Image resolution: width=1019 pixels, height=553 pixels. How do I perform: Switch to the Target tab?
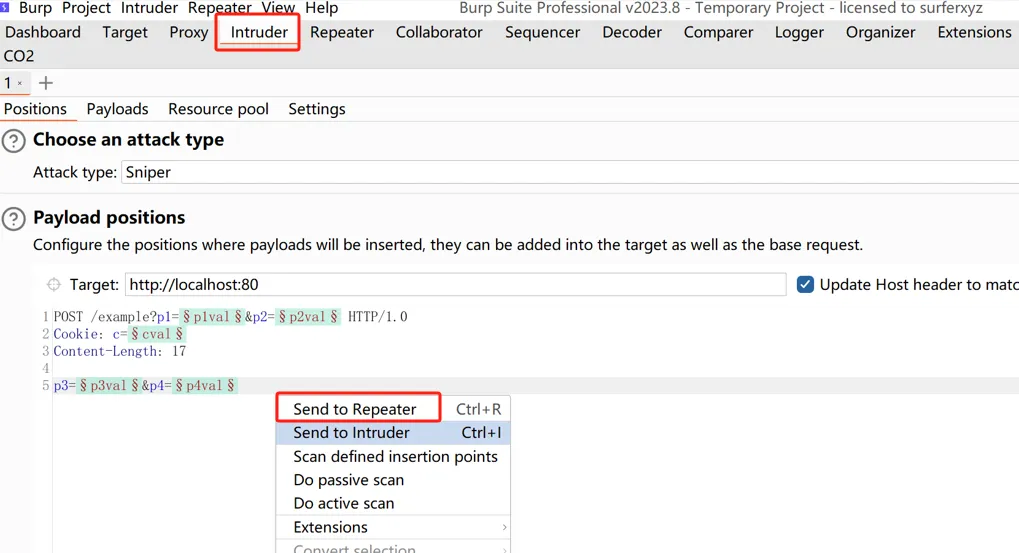[x=125, y=32]
